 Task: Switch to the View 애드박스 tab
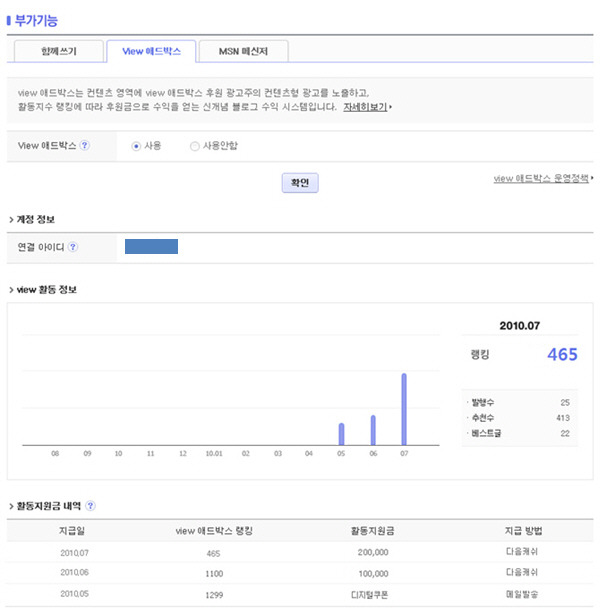[151, 51]
